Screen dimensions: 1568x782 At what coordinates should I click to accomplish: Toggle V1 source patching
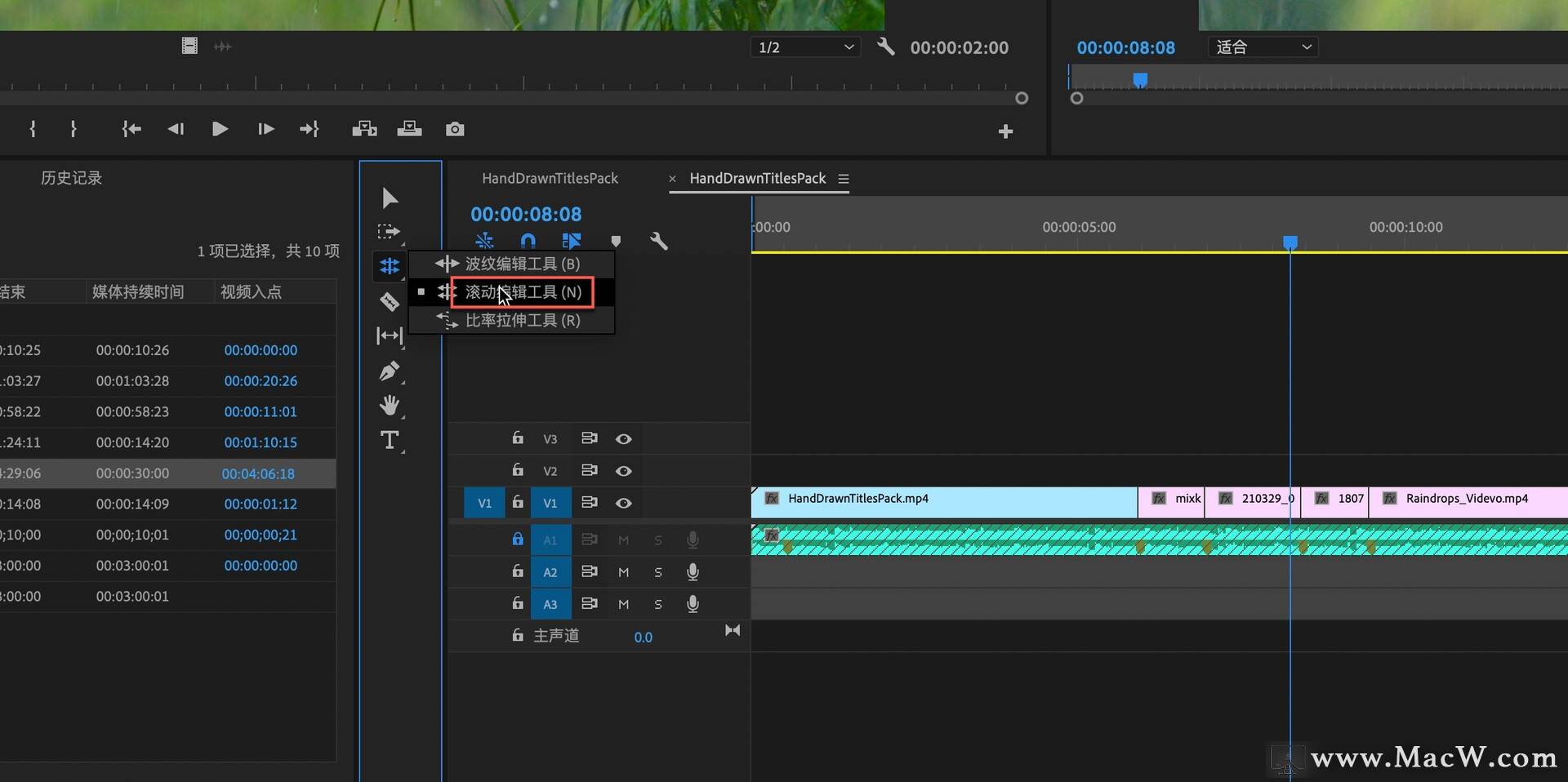pos(484,503)
